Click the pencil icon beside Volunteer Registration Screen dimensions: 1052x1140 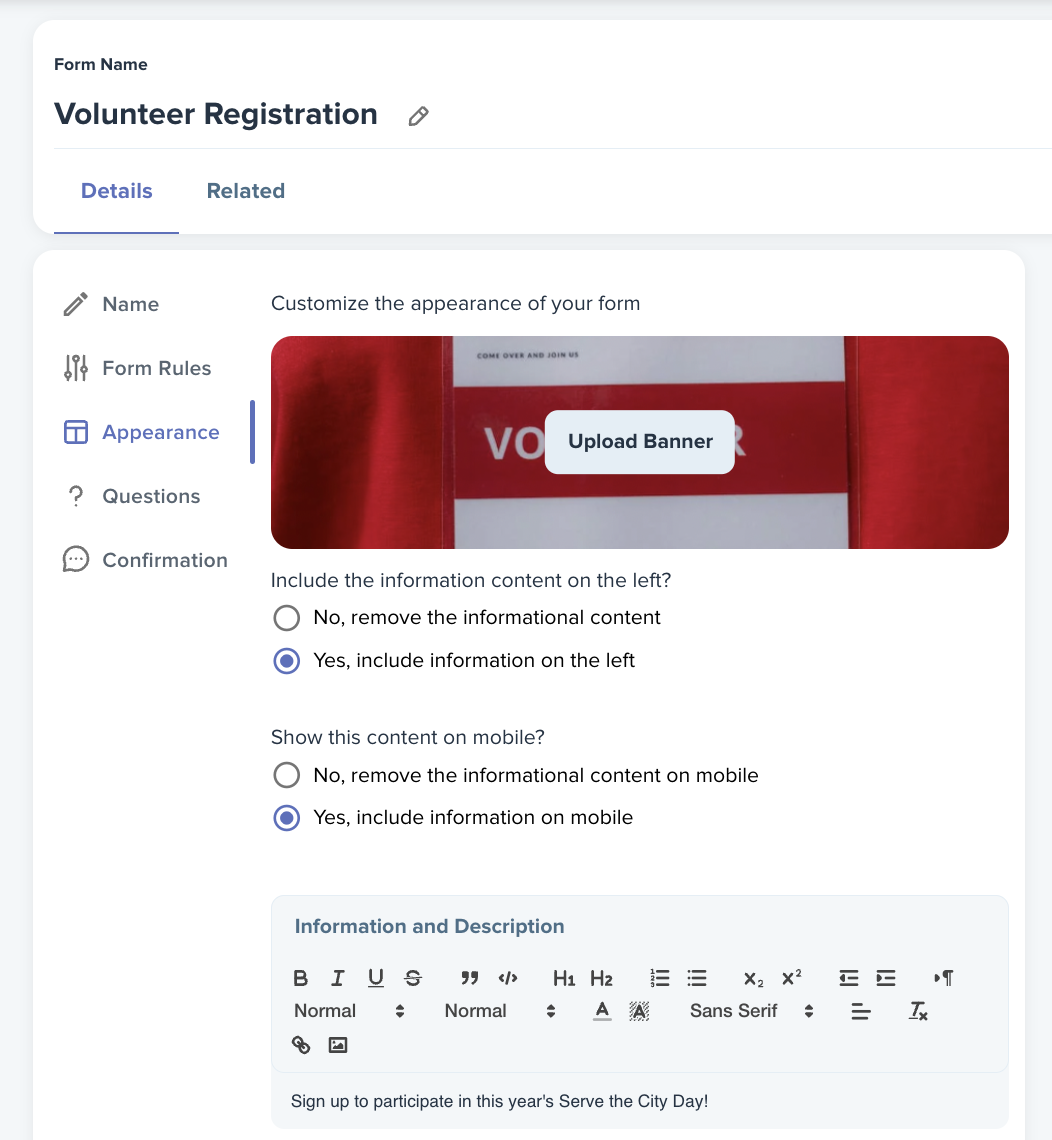click(x=418, y=116)
